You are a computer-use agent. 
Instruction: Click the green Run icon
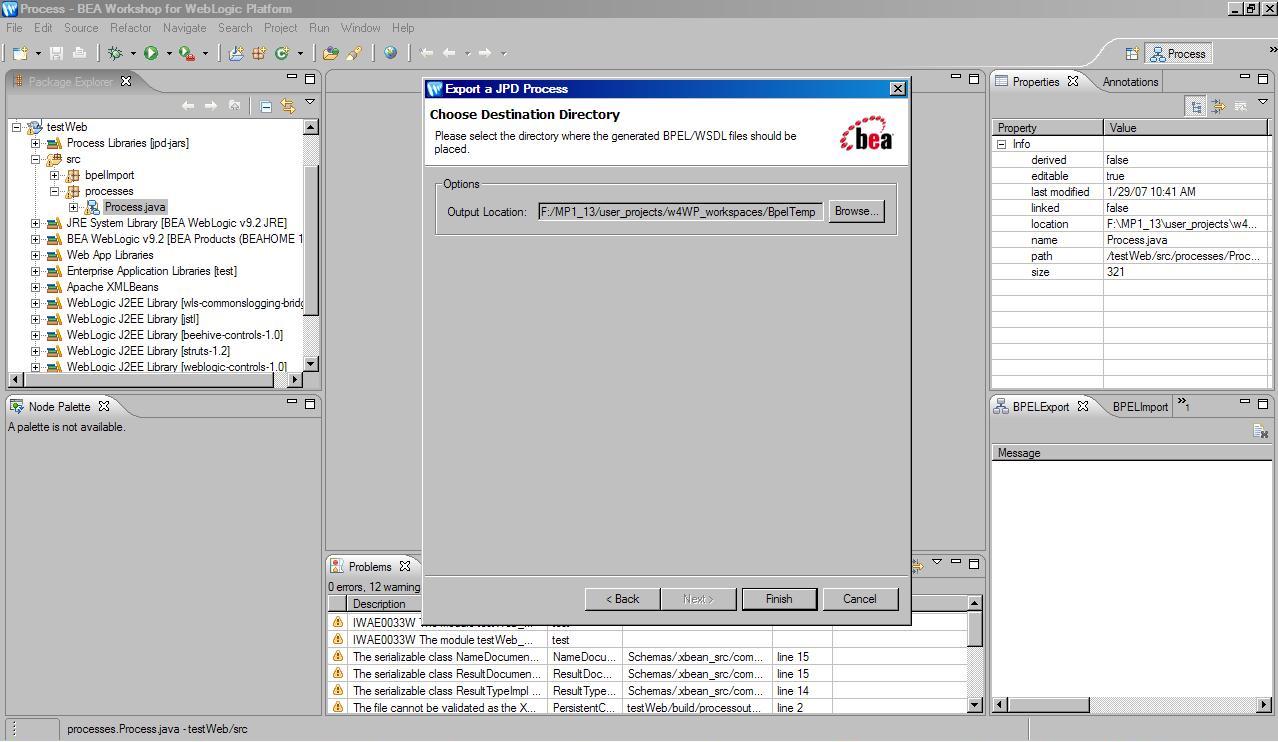(x=151, y=53)
